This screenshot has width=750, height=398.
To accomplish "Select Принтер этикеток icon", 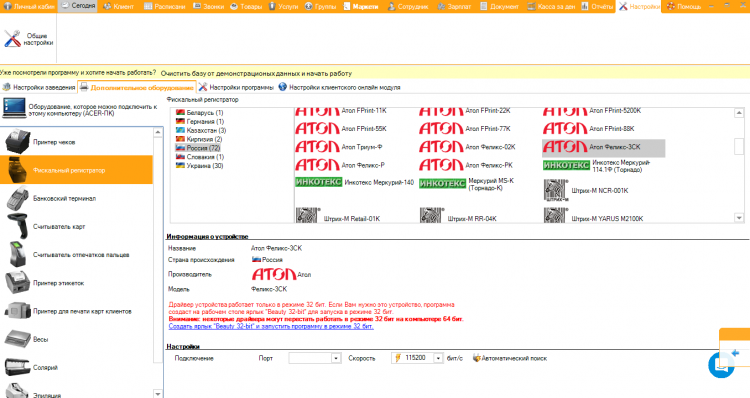I will 18,283.
